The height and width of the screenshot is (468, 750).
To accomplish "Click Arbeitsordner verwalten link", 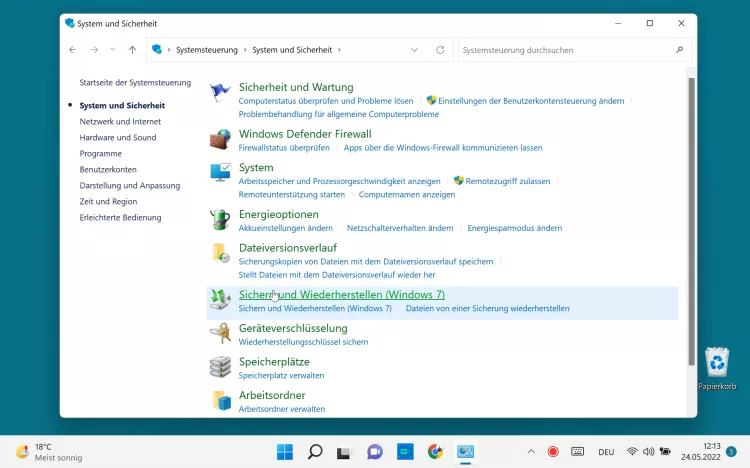I will pyautogui.click(x=282, y=409).
